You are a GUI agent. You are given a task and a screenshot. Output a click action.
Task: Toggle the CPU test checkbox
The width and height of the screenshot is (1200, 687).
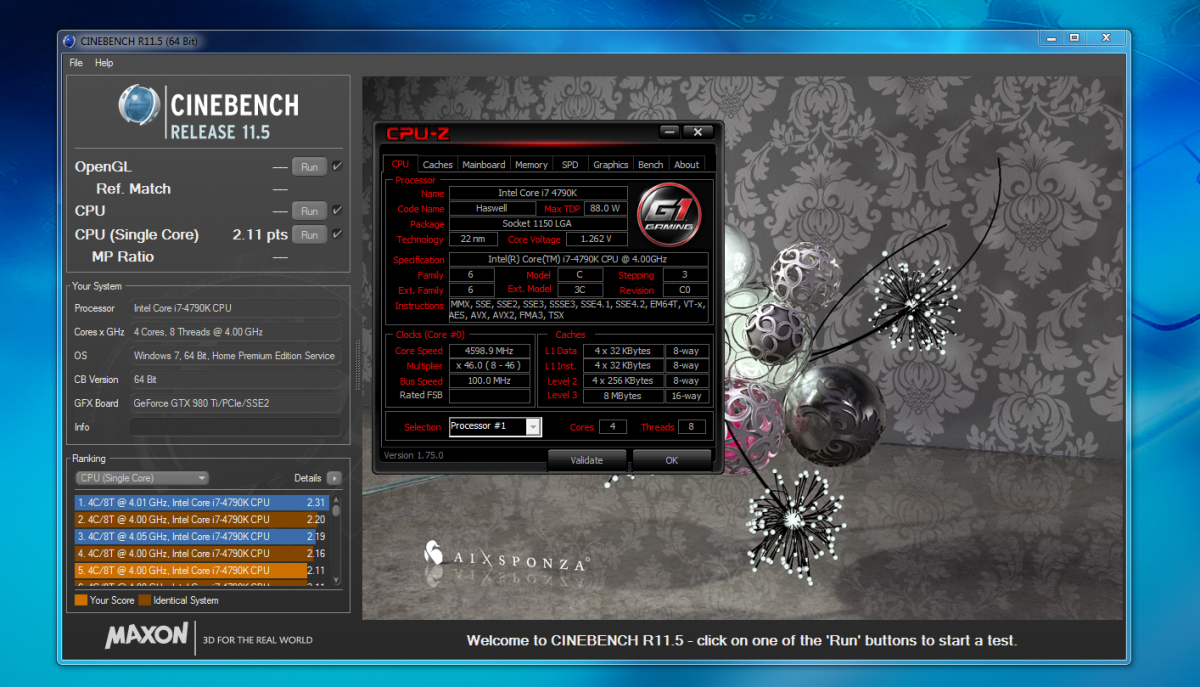click(x=337, y=211)
